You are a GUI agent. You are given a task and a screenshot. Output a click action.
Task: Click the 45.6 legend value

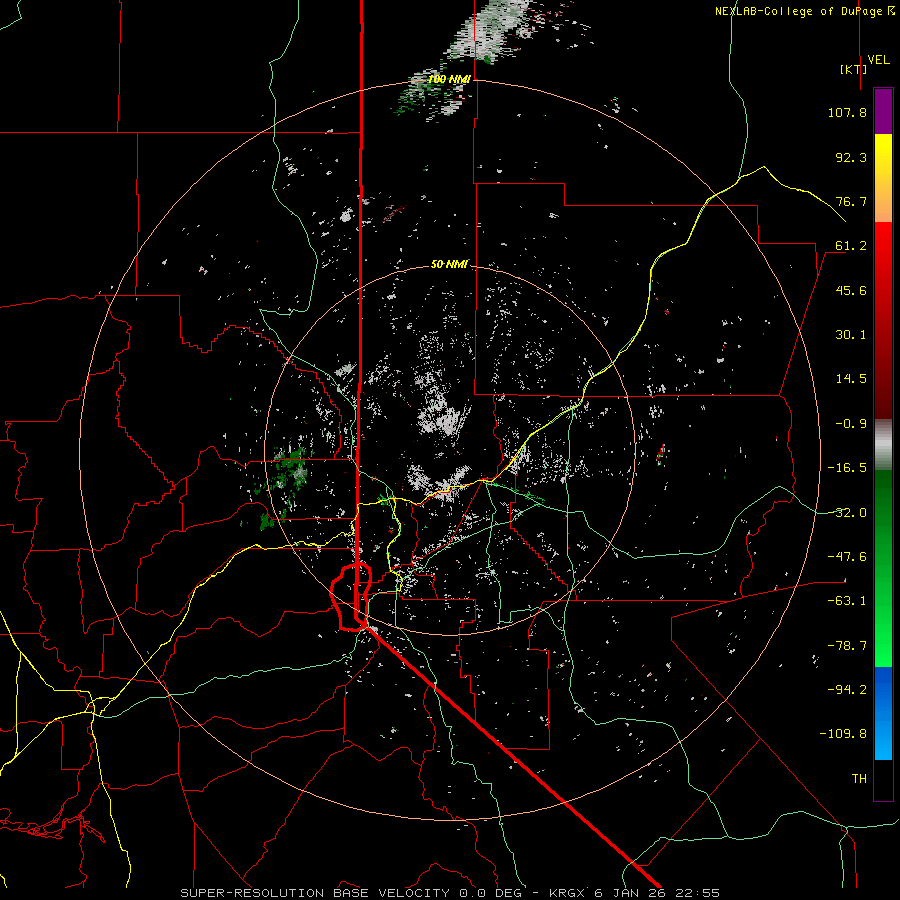click(851, 290)
